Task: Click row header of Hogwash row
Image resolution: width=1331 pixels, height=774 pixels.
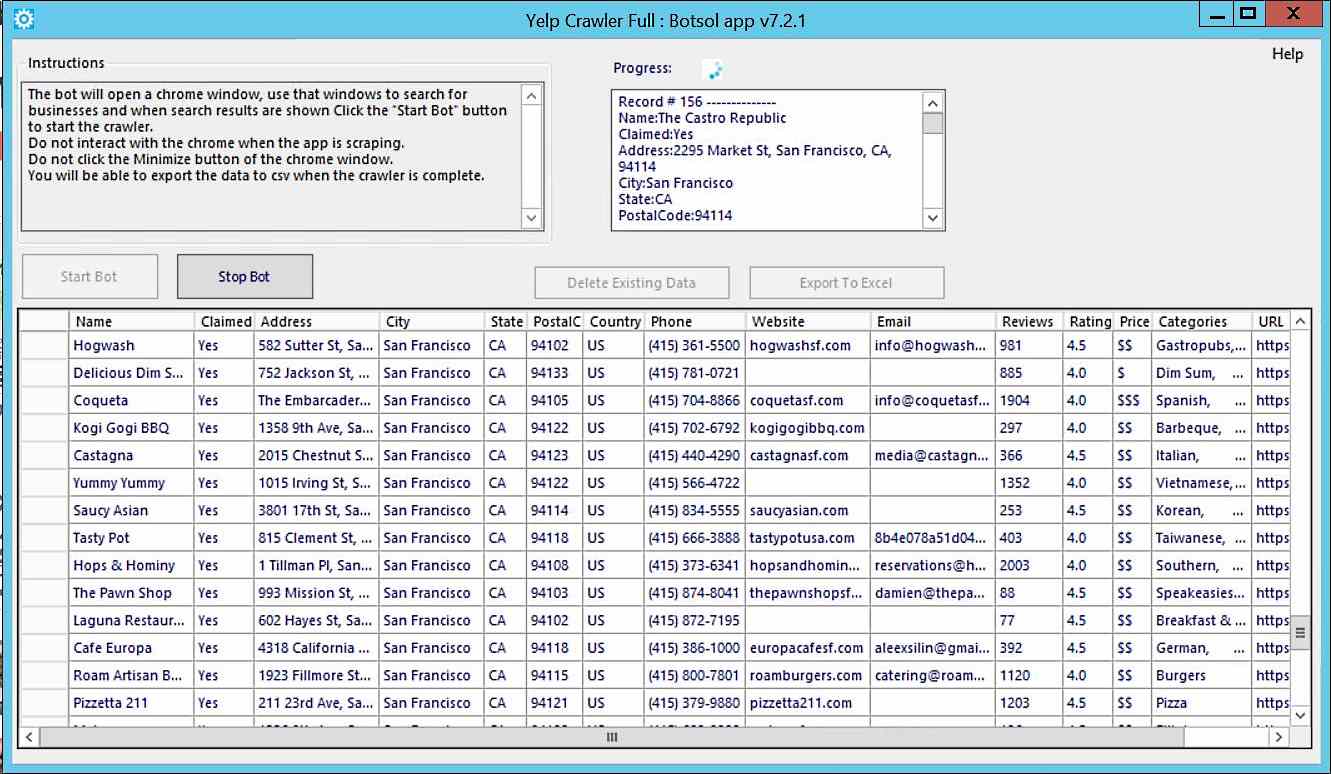Action: [x=44, y=346]
